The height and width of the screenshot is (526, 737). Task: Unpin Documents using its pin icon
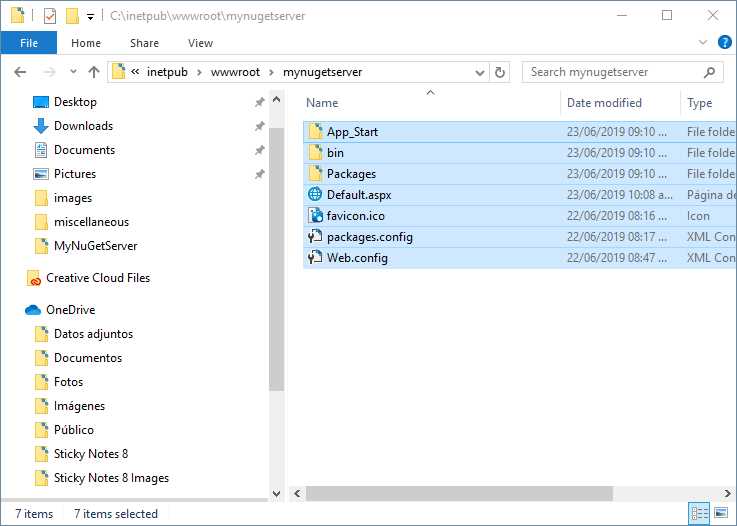coord(259,150)
